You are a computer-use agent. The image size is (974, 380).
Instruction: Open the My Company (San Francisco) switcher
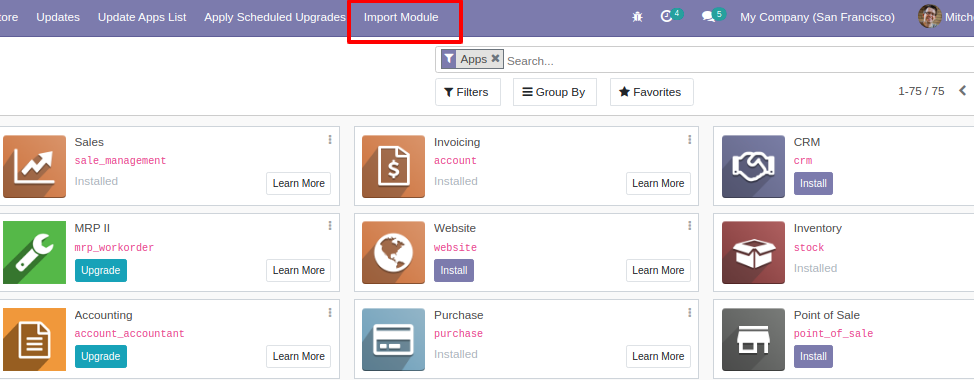817,17
